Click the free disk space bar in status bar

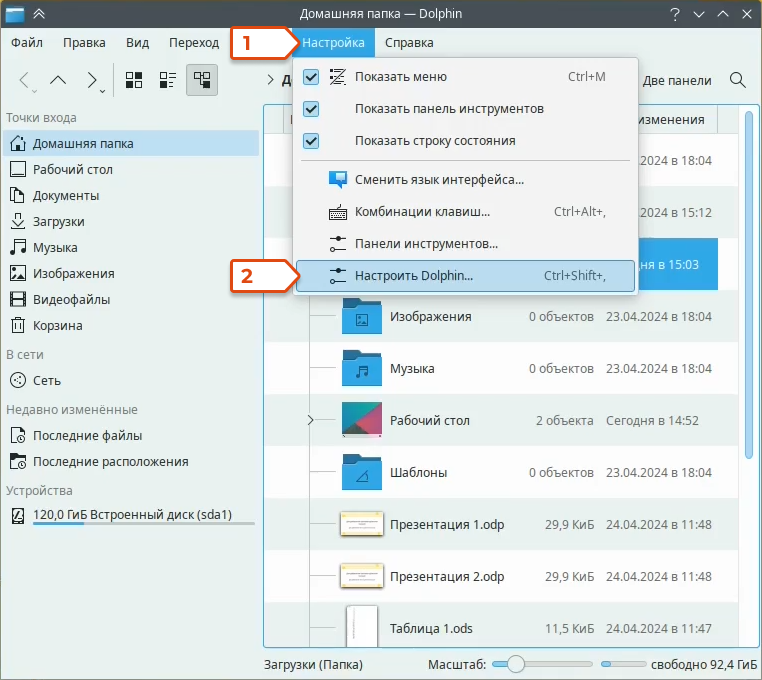(x=623, y=664)
